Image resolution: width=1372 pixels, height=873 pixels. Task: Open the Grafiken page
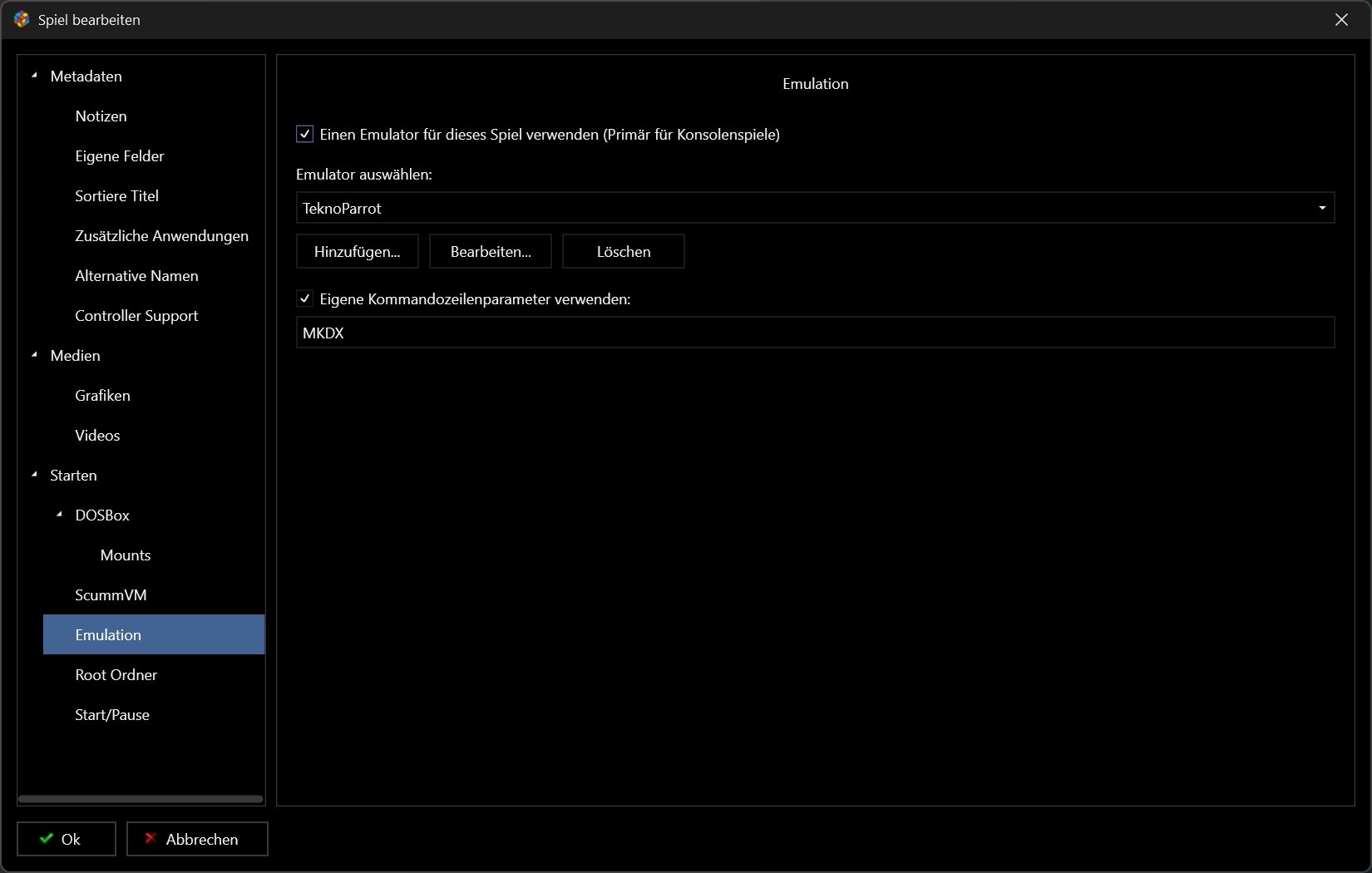point(102,395)
